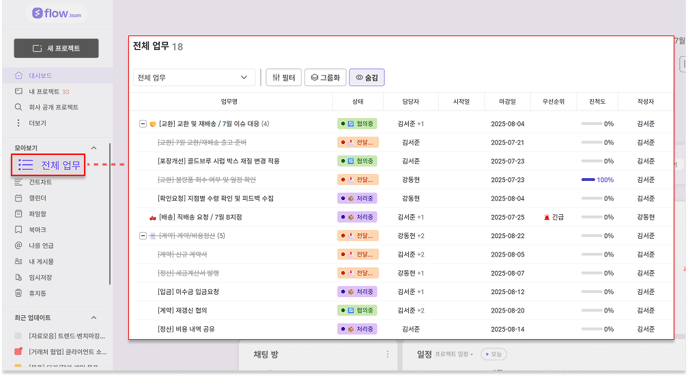Open the 북마크 bookmark icon

pyautogui.click(x=18, y=229)
